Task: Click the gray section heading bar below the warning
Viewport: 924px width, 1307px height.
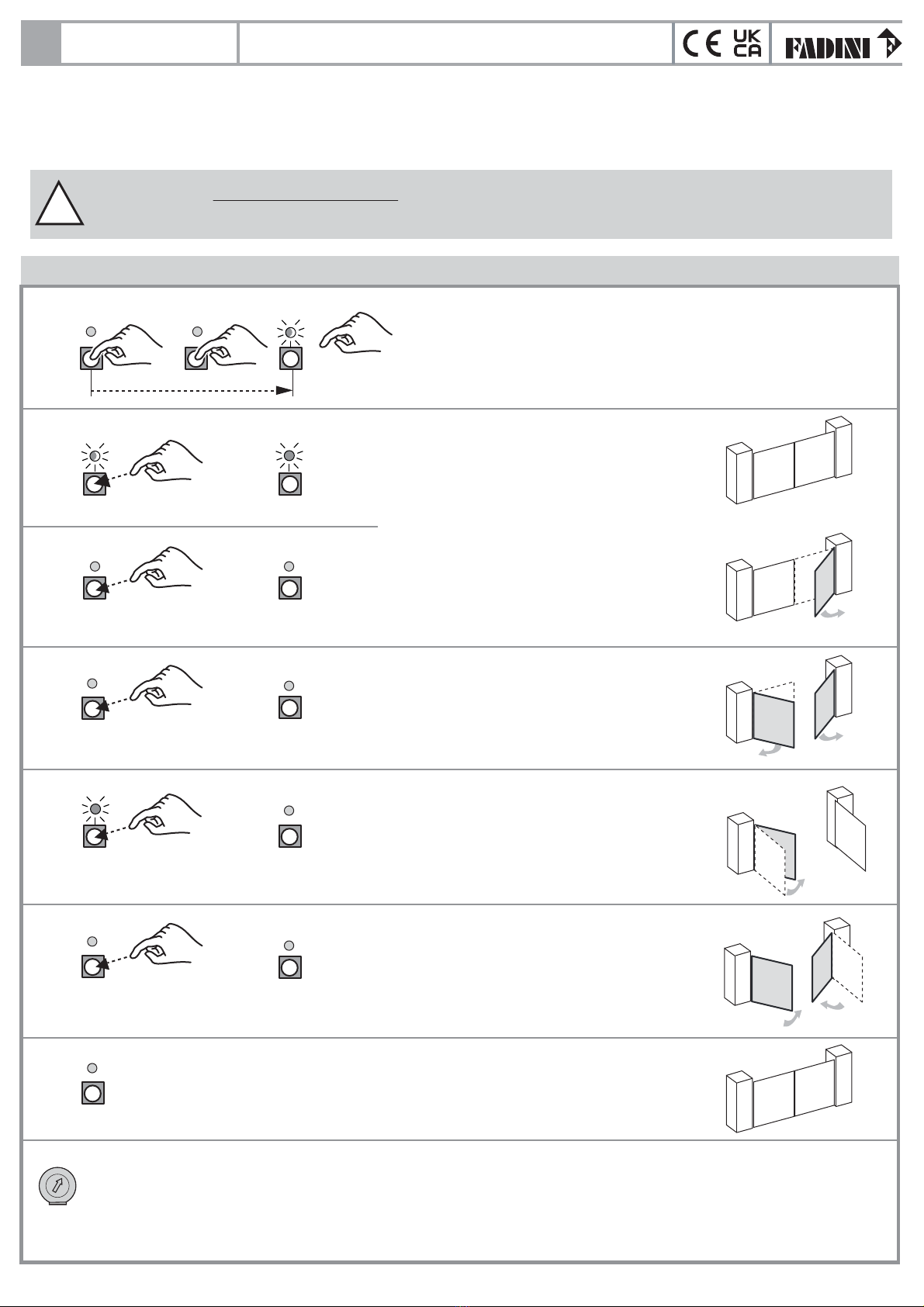Action: [x=459, y=271]
